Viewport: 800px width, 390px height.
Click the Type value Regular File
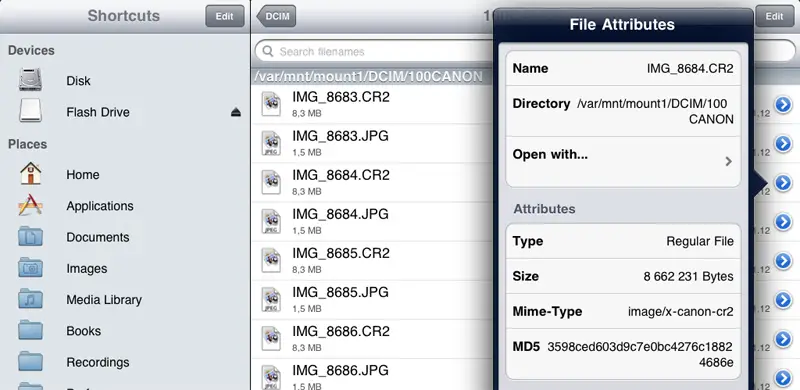pos(700,241)
